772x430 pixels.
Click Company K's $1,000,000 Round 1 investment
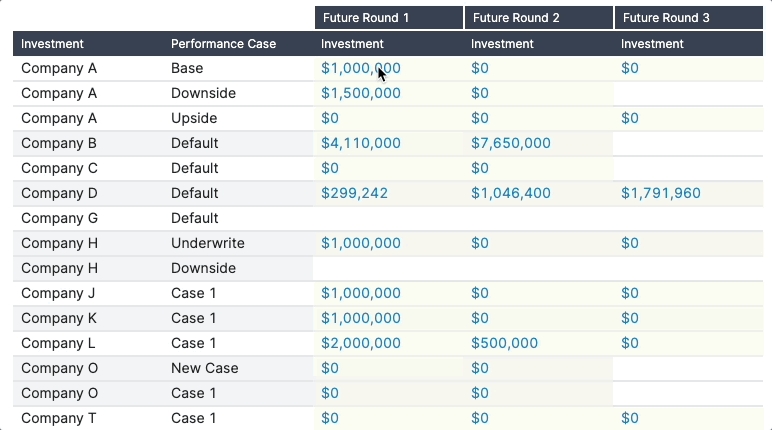361,318
